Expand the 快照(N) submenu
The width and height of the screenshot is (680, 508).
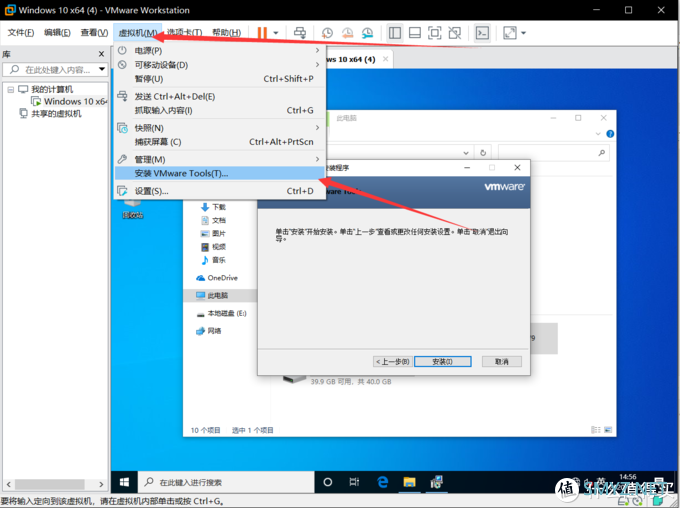pos(220,128)
